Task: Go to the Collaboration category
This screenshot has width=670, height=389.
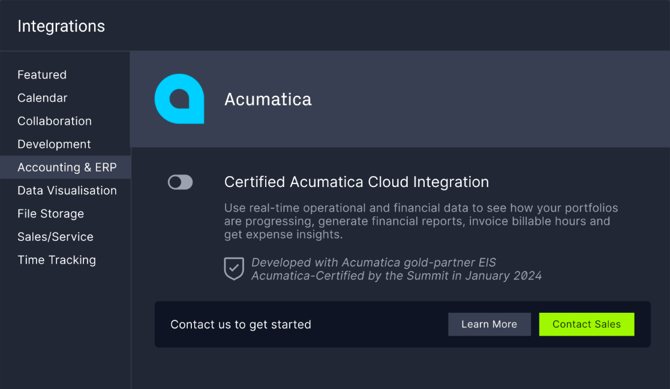Action: coord(54,121)
